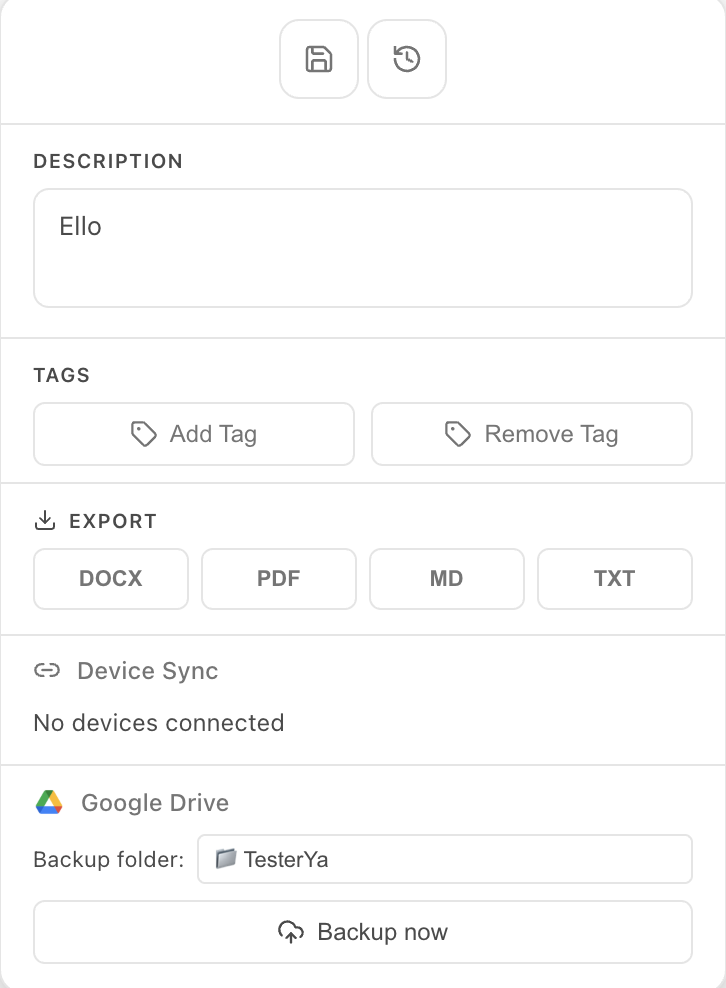Image resolution: width=726 pixels, height=988 pixels.
Task: Click the tag icon beside Add Tag
Action: coord(144,434)
